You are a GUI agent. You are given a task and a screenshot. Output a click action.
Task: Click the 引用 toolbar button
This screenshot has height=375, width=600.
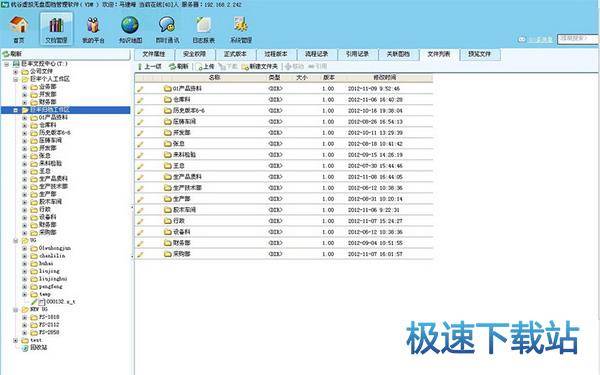tap(318, 67)
